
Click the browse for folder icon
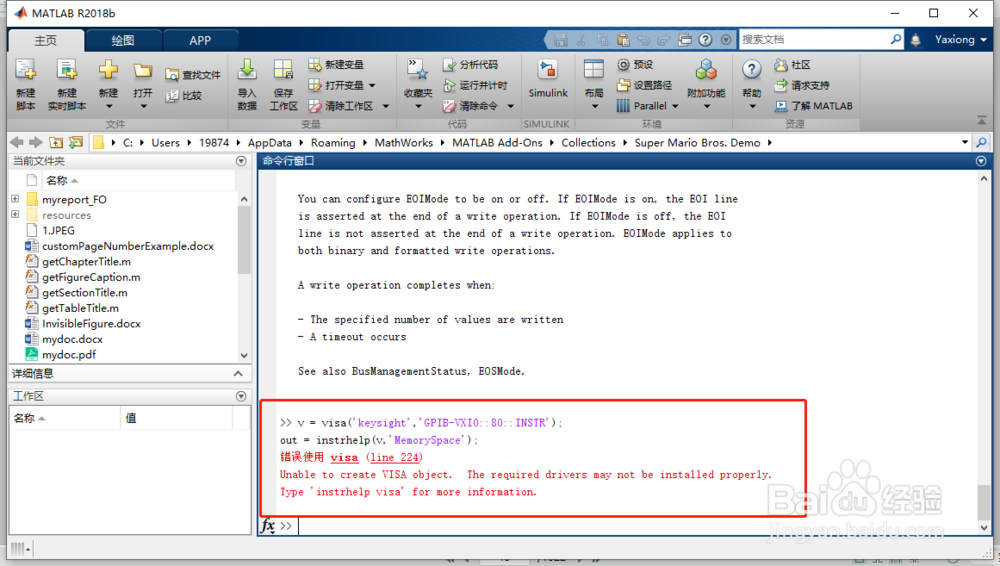pyautogui.click(x=76, y=142)
